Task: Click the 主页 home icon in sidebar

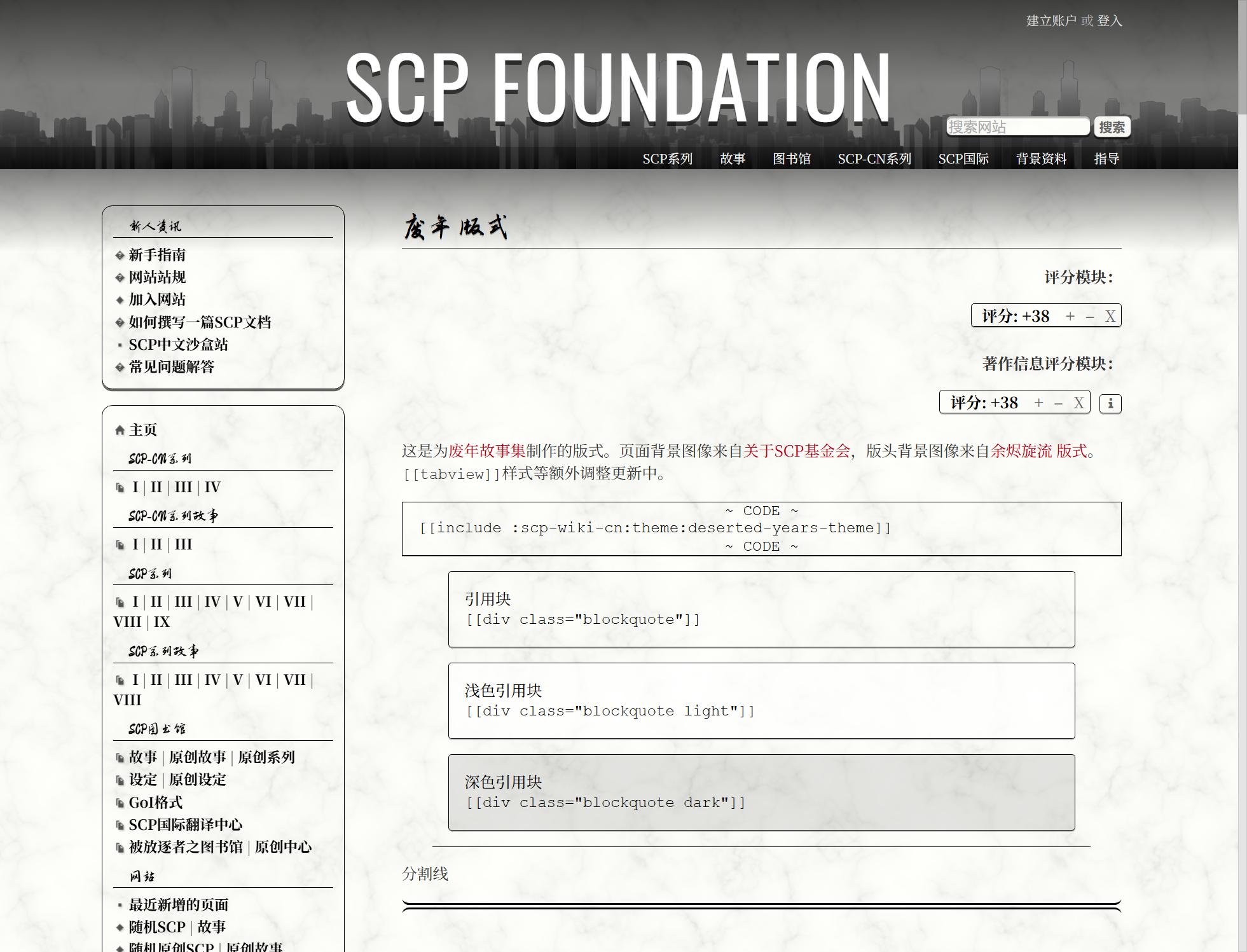Action: click(120, 431)
